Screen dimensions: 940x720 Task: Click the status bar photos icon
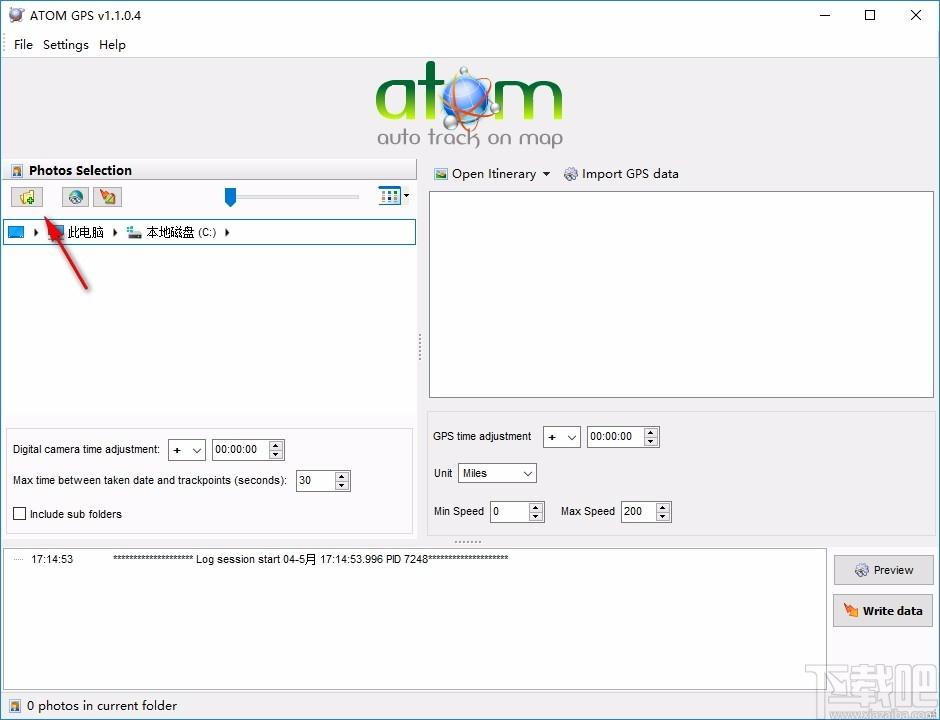[15, 706]
